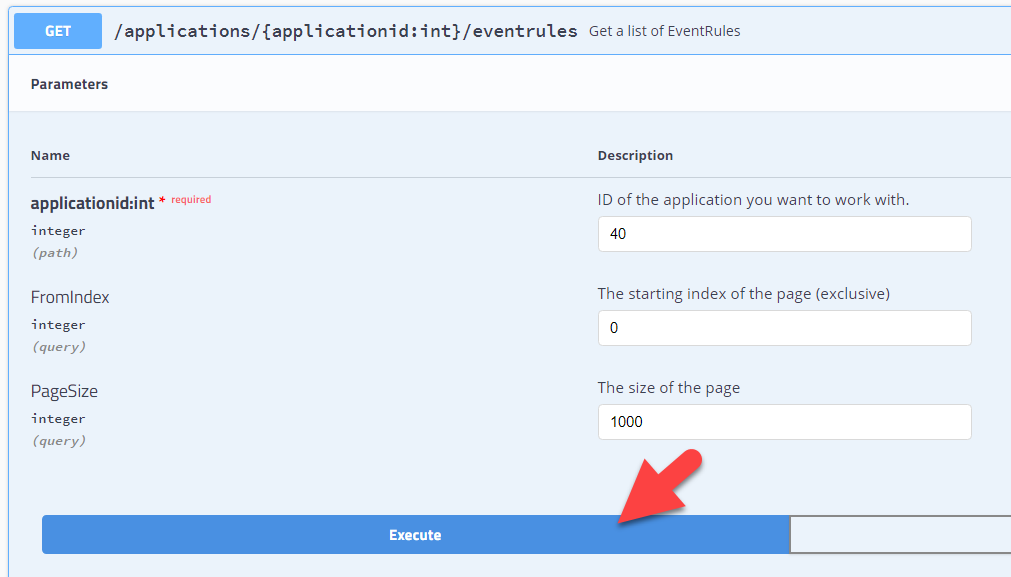1011x577 pixels.
Task: Collapse the /applications/{applicationid:int}/eventrules endpoint path
Action: [346, 31]
